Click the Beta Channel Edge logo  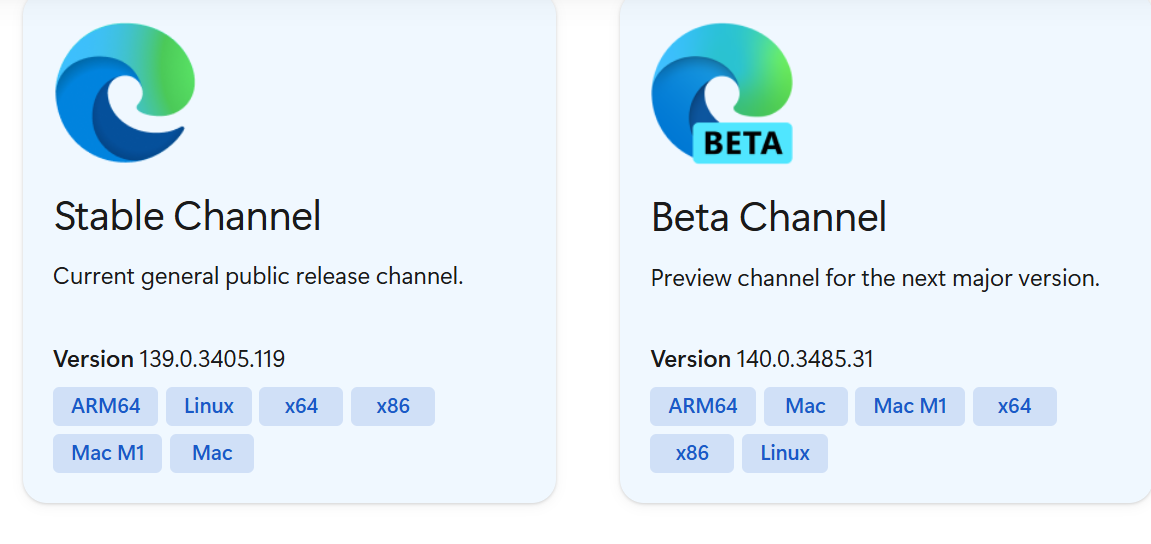point(722,93)
